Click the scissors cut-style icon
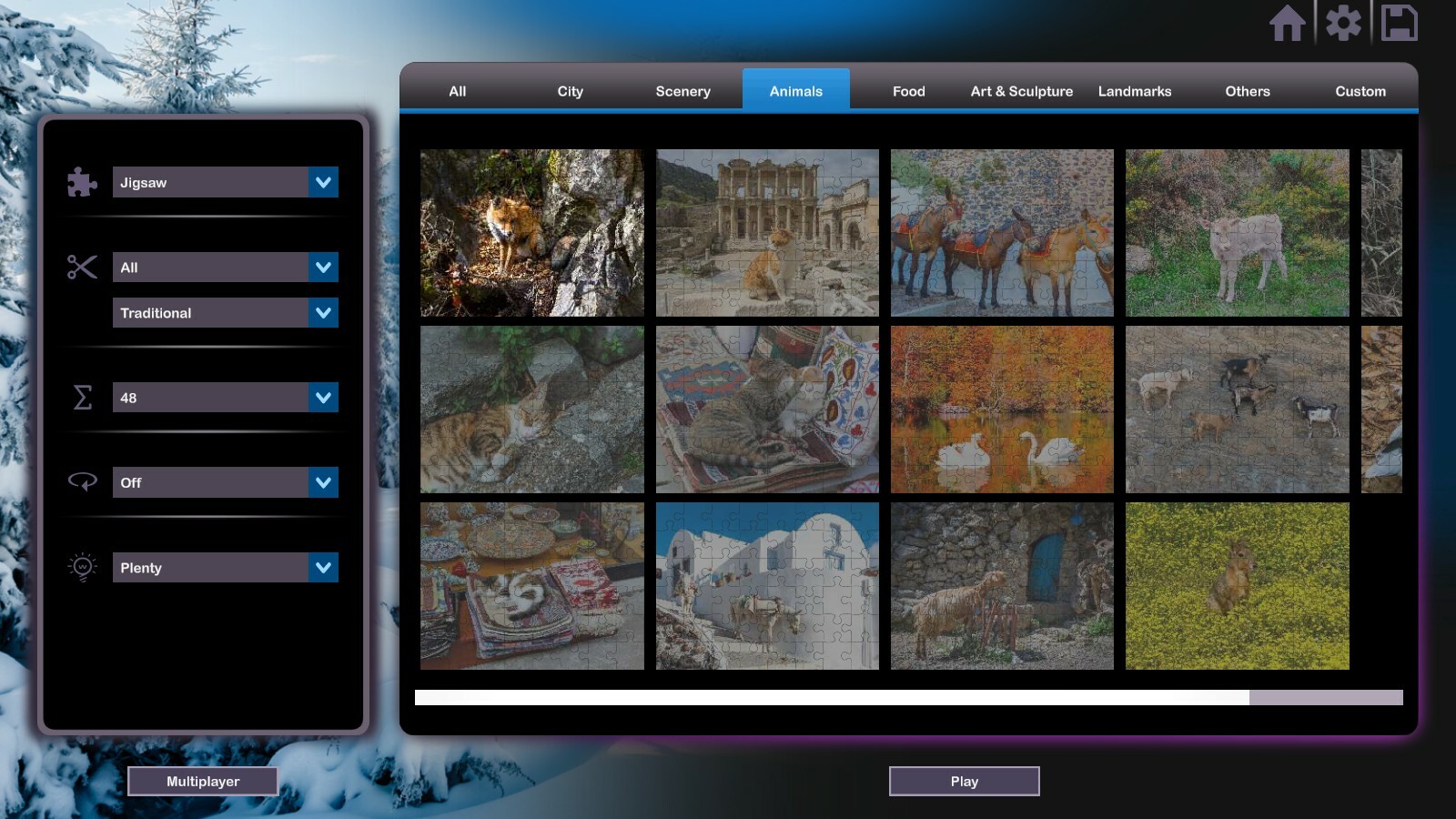The height and width of the screenshot is (819, 1456). point(81,267)
